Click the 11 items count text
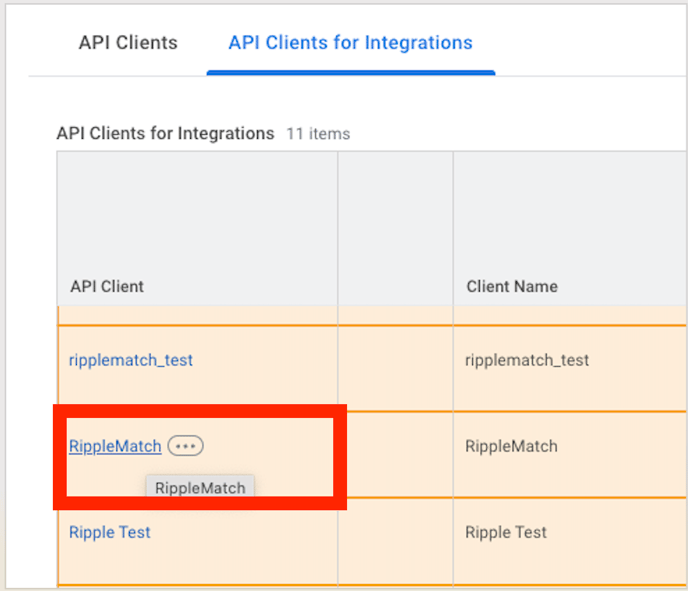 (x=318, y=134)
